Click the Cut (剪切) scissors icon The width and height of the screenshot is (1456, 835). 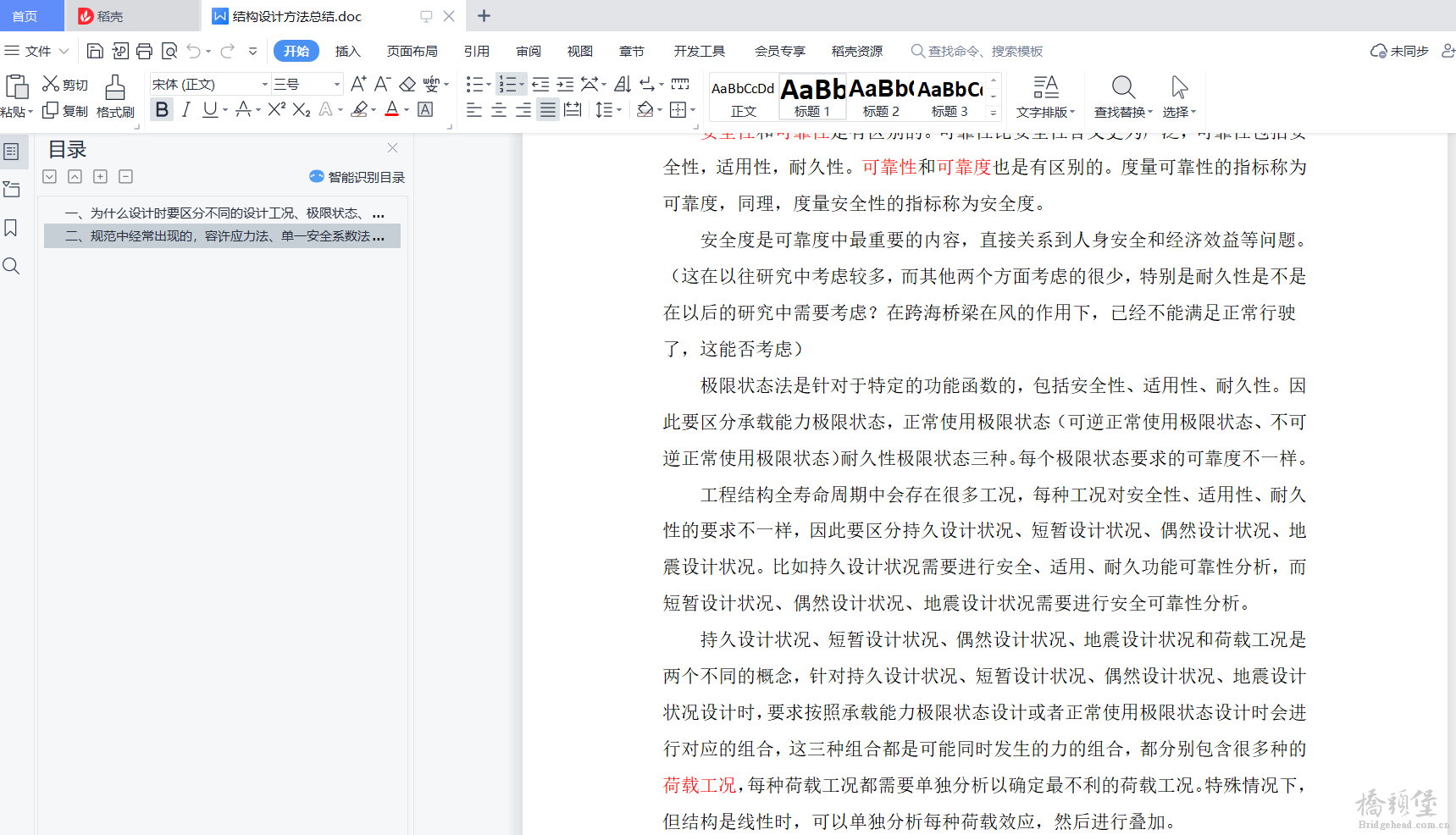pyautogui.click(x=51, y=84)
